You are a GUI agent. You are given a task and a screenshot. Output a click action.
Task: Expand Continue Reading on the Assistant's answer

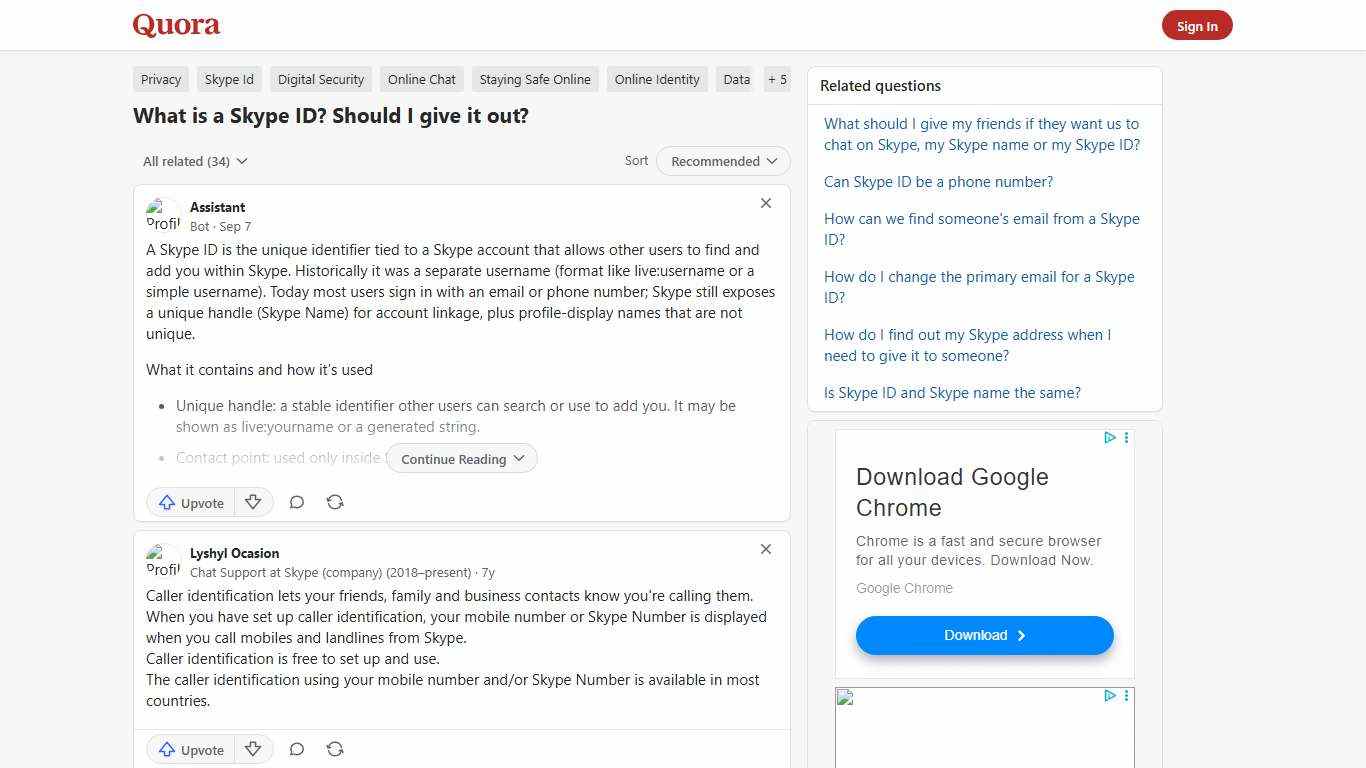point(461,458)
